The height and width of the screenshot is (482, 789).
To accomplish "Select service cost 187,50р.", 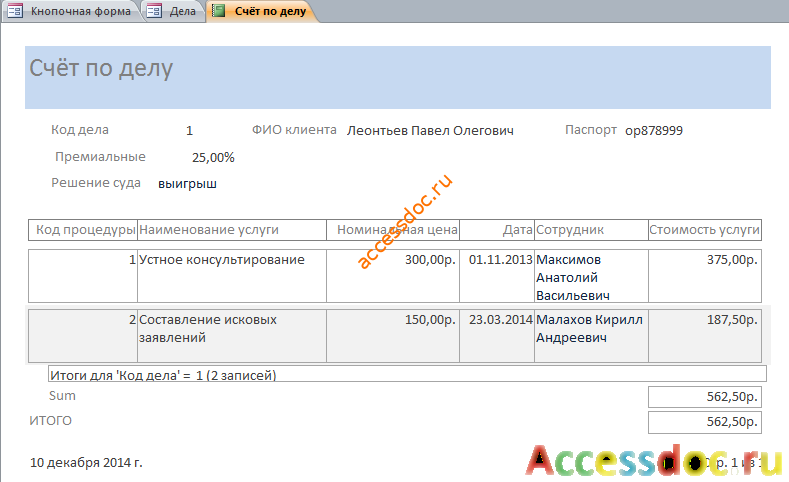I will coord(705,336).
